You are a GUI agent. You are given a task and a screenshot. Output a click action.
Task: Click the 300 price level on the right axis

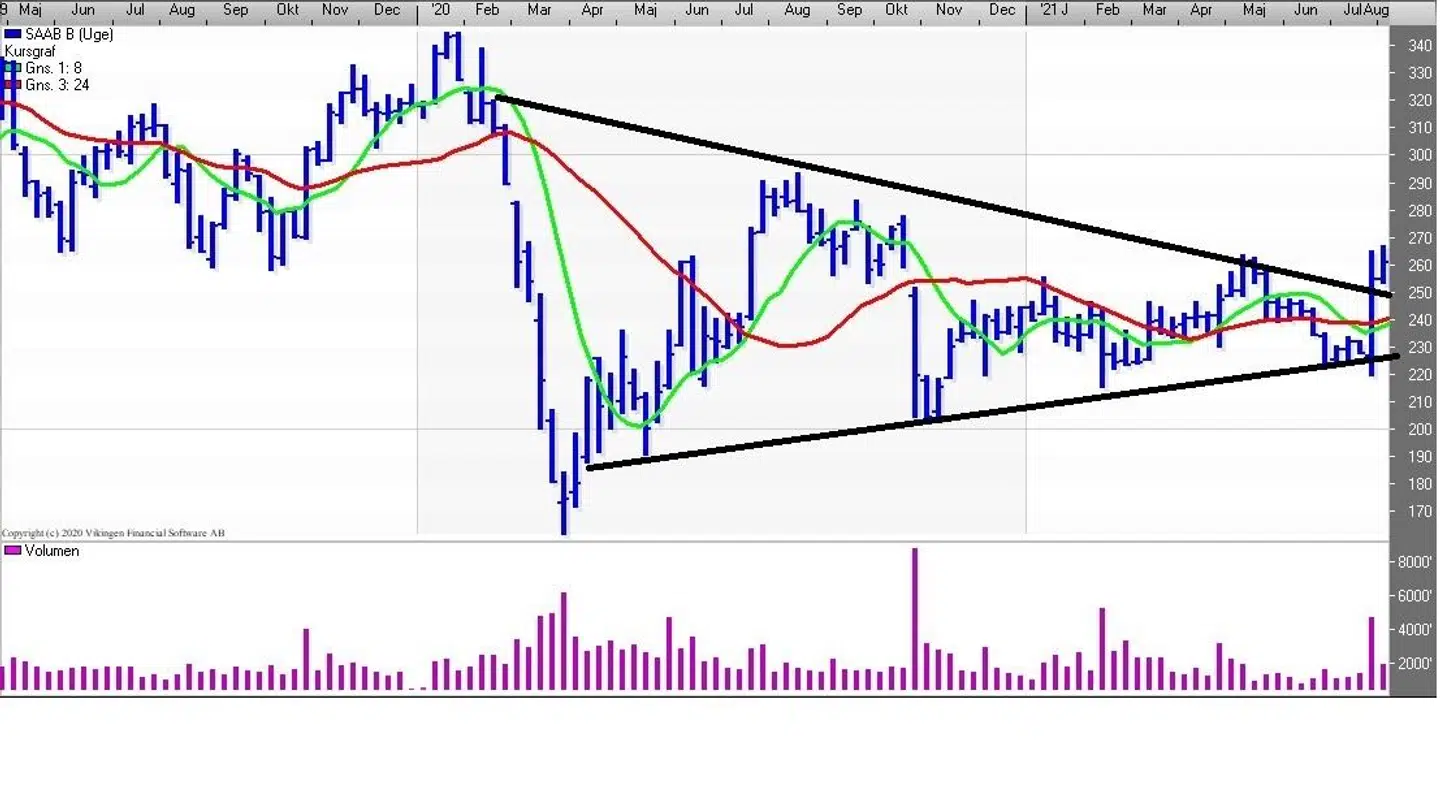click(1419, 155)
